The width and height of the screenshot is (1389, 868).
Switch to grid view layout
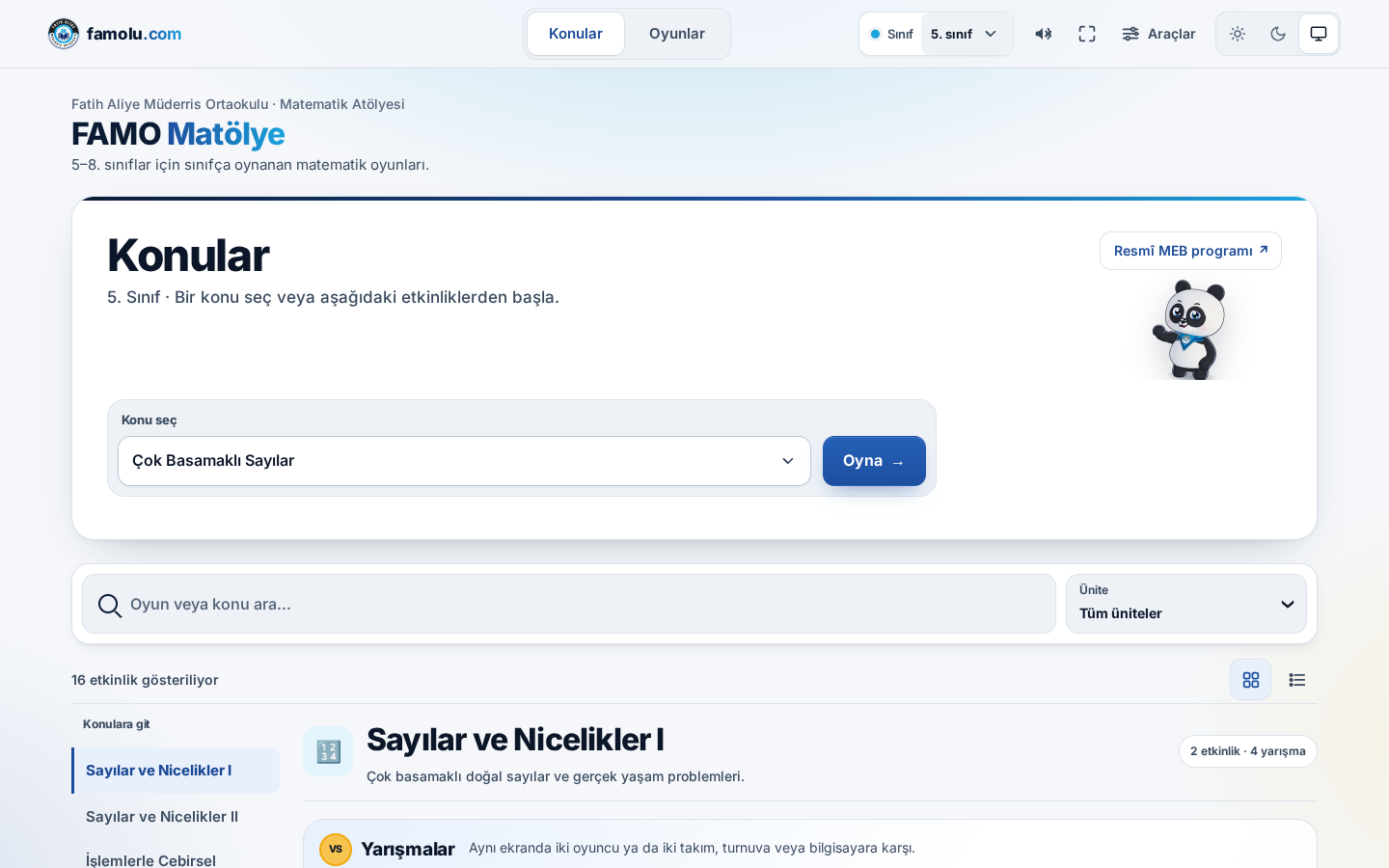1251,680
